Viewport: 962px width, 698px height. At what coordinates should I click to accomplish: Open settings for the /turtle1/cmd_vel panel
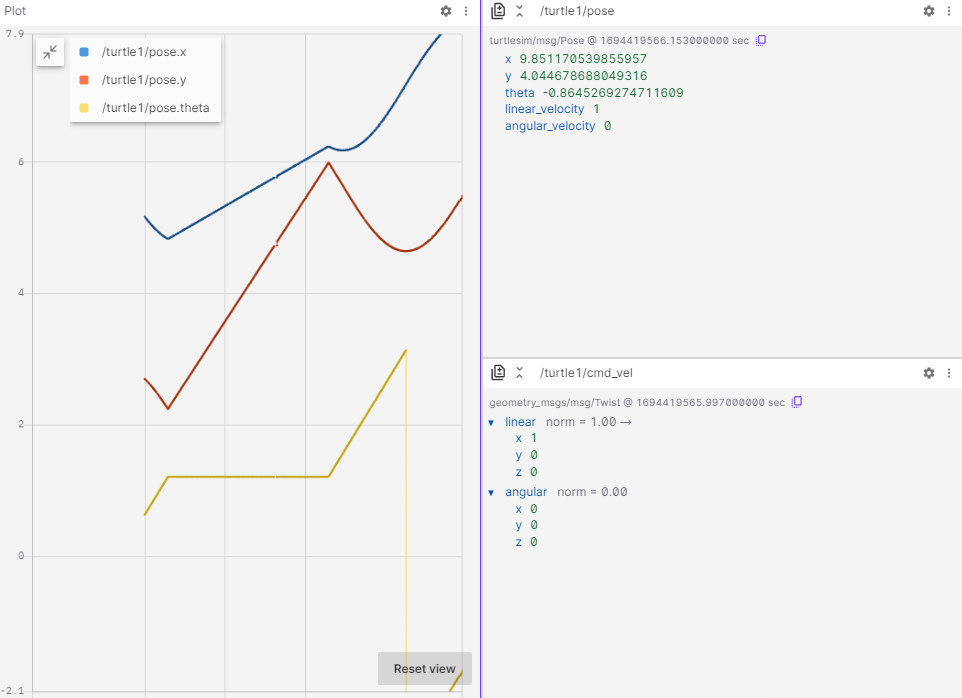point(928,373)
